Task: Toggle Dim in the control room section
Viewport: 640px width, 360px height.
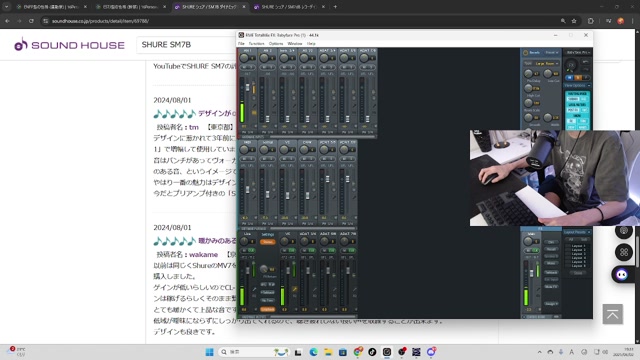Action: coord(551,242)
